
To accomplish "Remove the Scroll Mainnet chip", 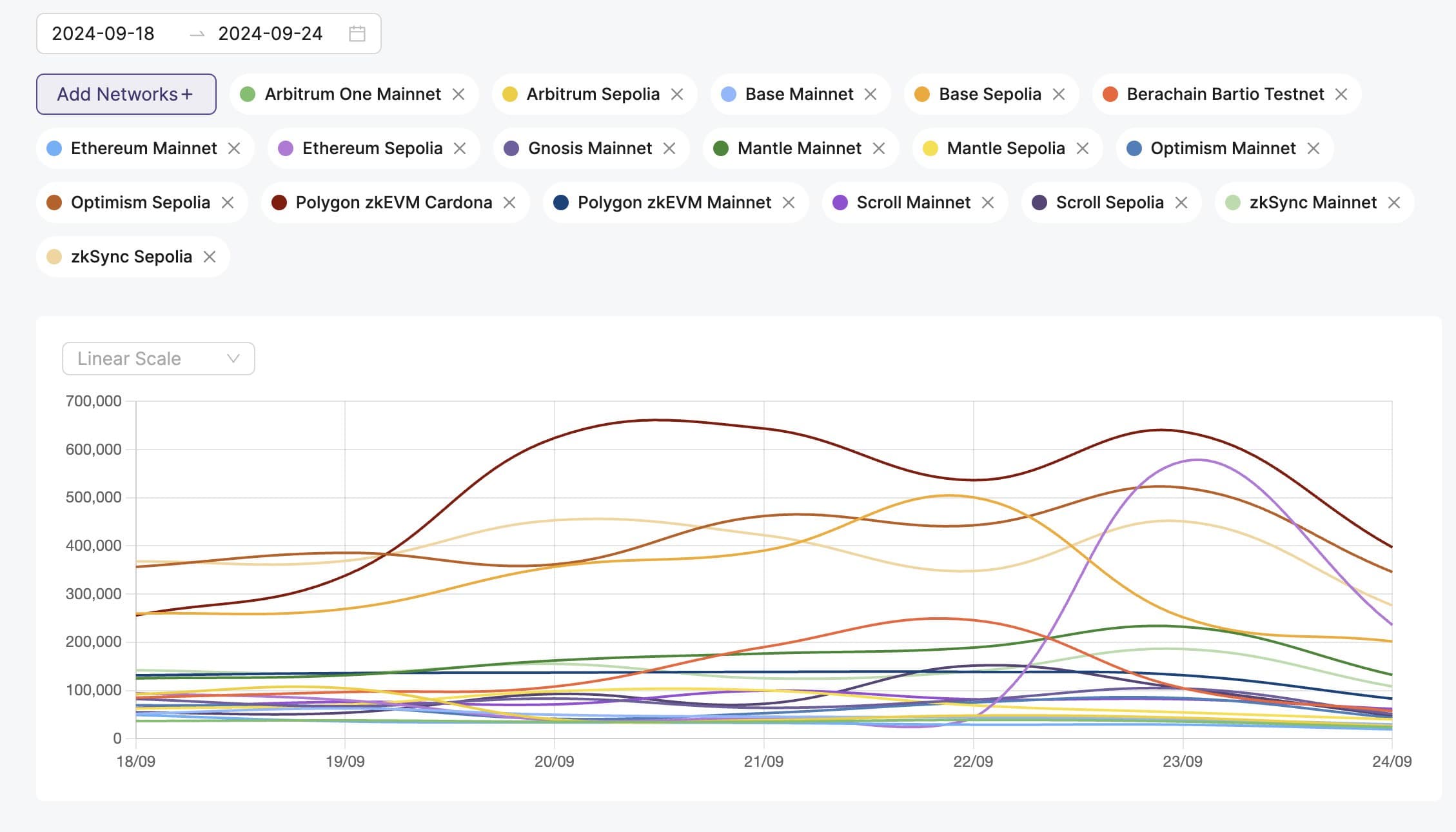I will pos(988,203).
